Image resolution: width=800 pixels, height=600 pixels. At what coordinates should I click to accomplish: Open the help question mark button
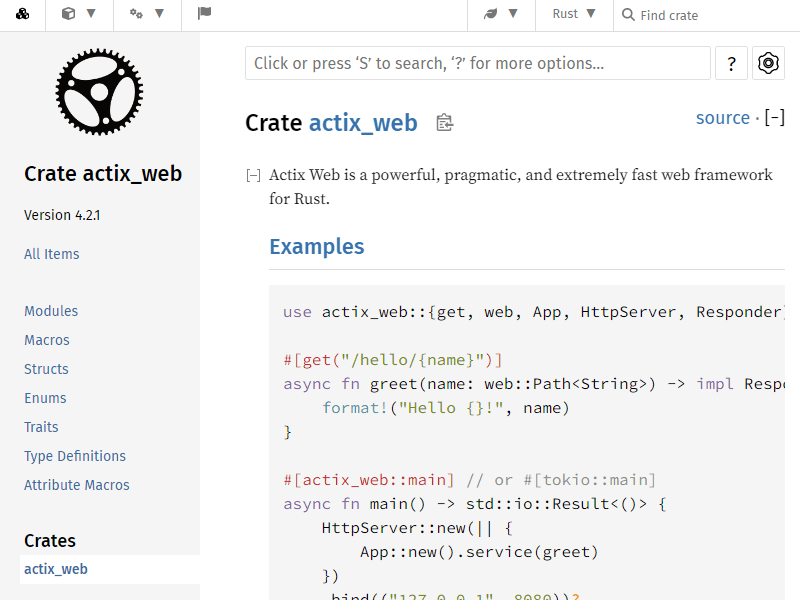pyautogui.click(x=731, y=63)
